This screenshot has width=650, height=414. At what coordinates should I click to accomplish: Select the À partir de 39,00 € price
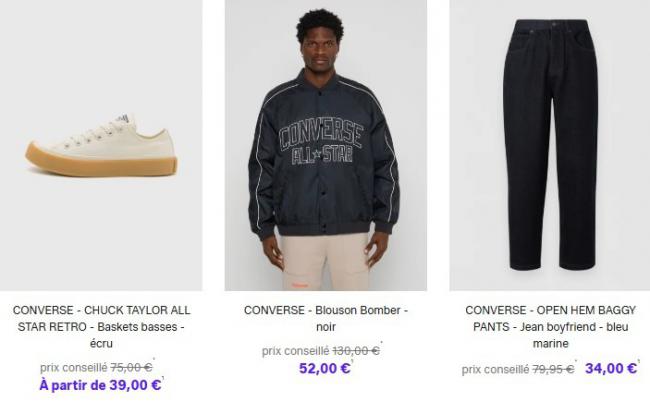click(100, 385)
